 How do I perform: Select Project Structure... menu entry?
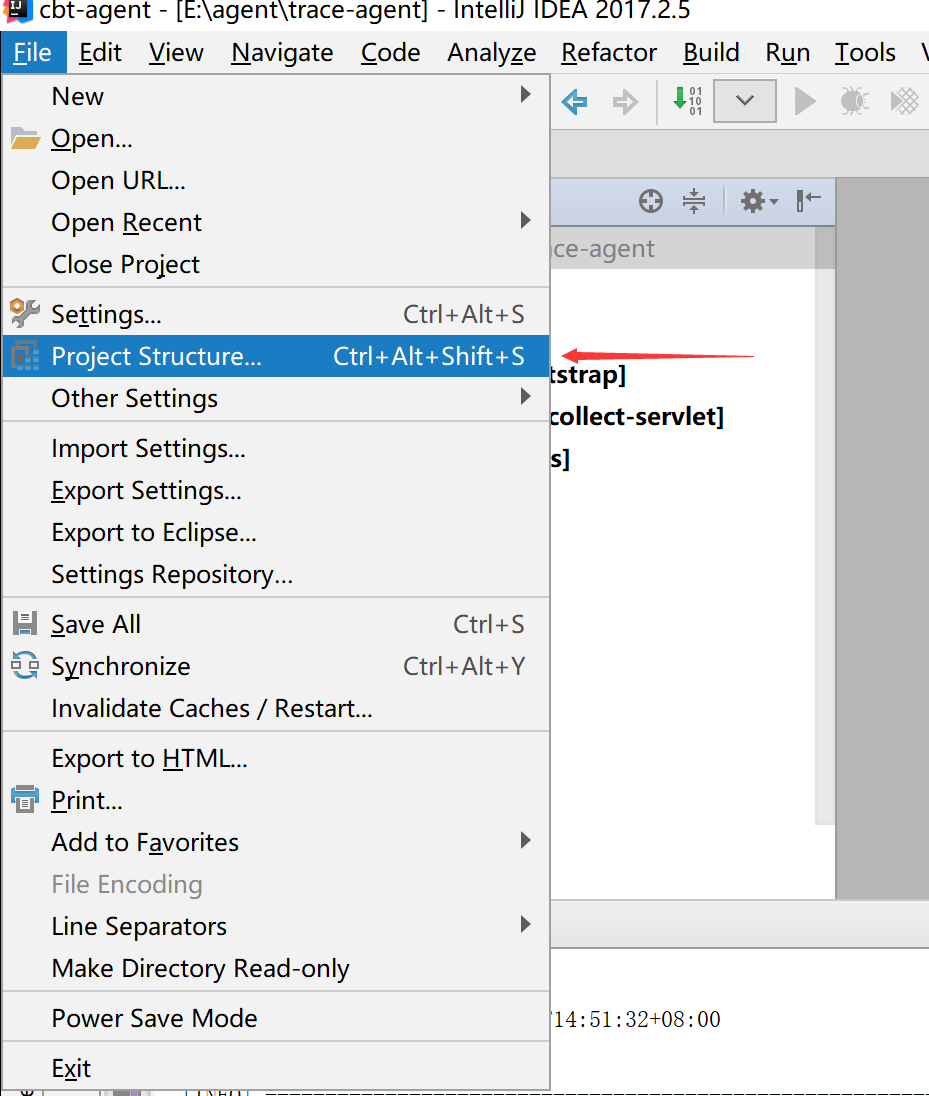[276, 356]
